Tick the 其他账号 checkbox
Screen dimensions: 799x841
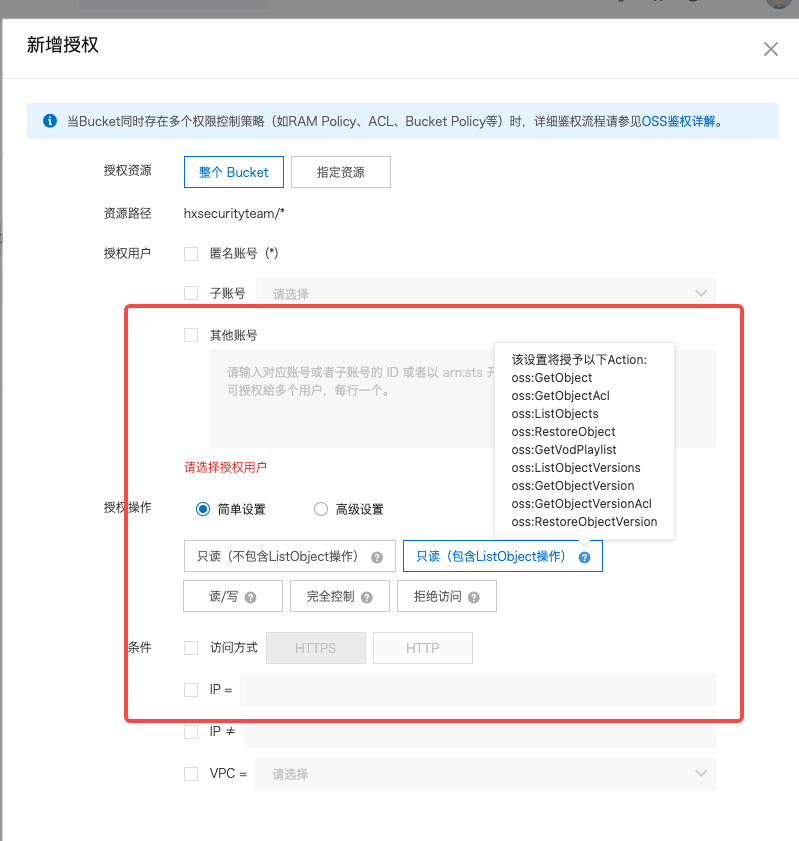pos(191,335)
